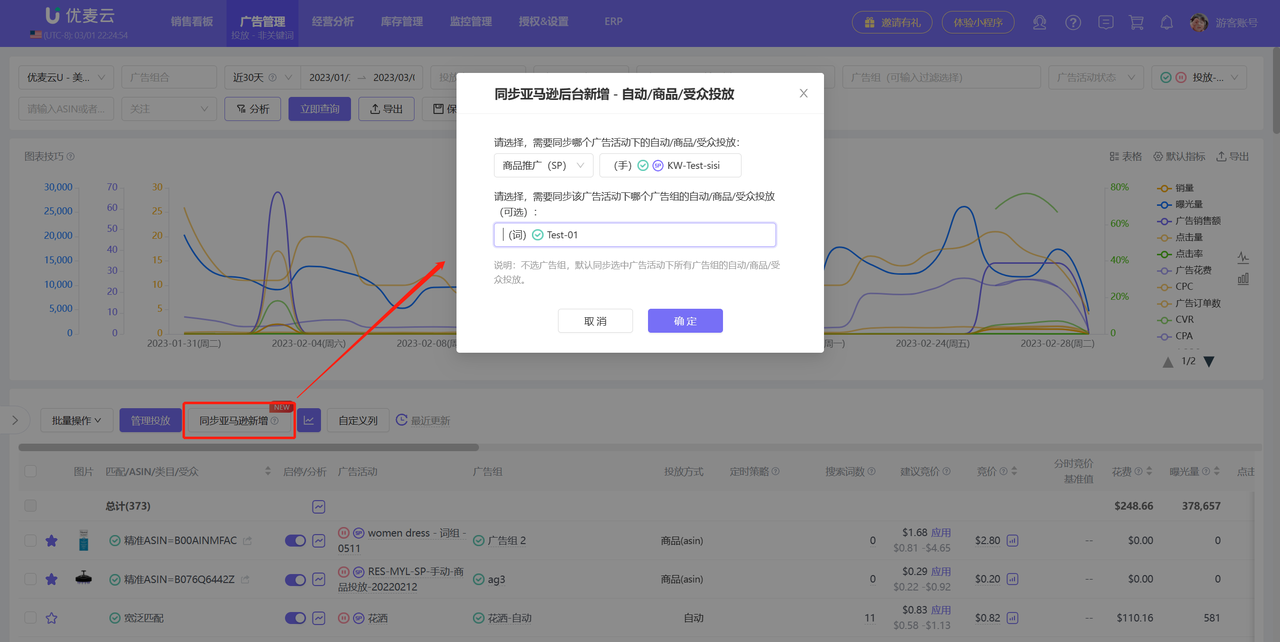Go to previous legend page arrow
This screenshot has width=1280, height=642.
click(x=1168, y=361)
